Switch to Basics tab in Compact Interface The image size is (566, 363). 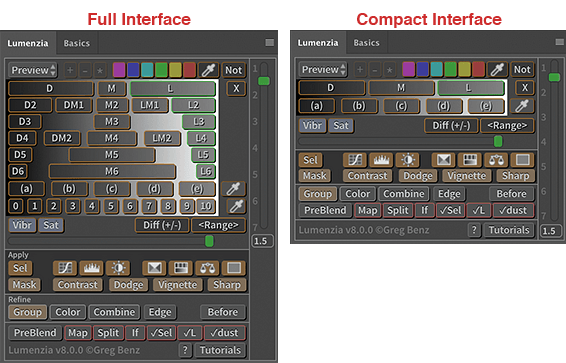click(x=366, y=43)
